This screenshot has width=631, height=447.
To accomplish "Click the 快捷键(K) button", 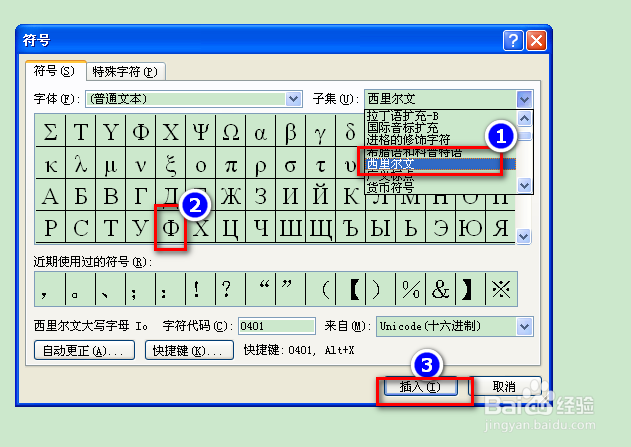I will tap(189, 350).
